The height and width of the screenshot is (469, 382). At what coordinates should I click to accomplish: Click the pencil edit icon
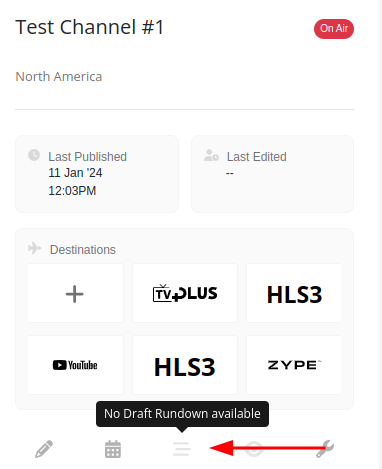(x=44, y=449)
